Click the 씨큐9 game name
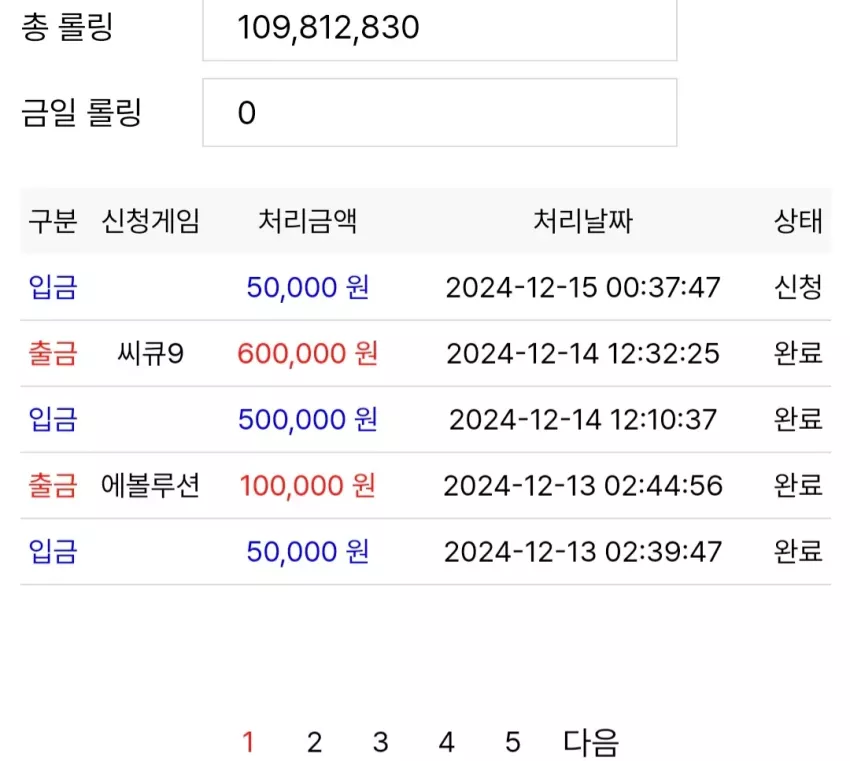This screenshot has height=761, width=850. (x=151, y=354)
